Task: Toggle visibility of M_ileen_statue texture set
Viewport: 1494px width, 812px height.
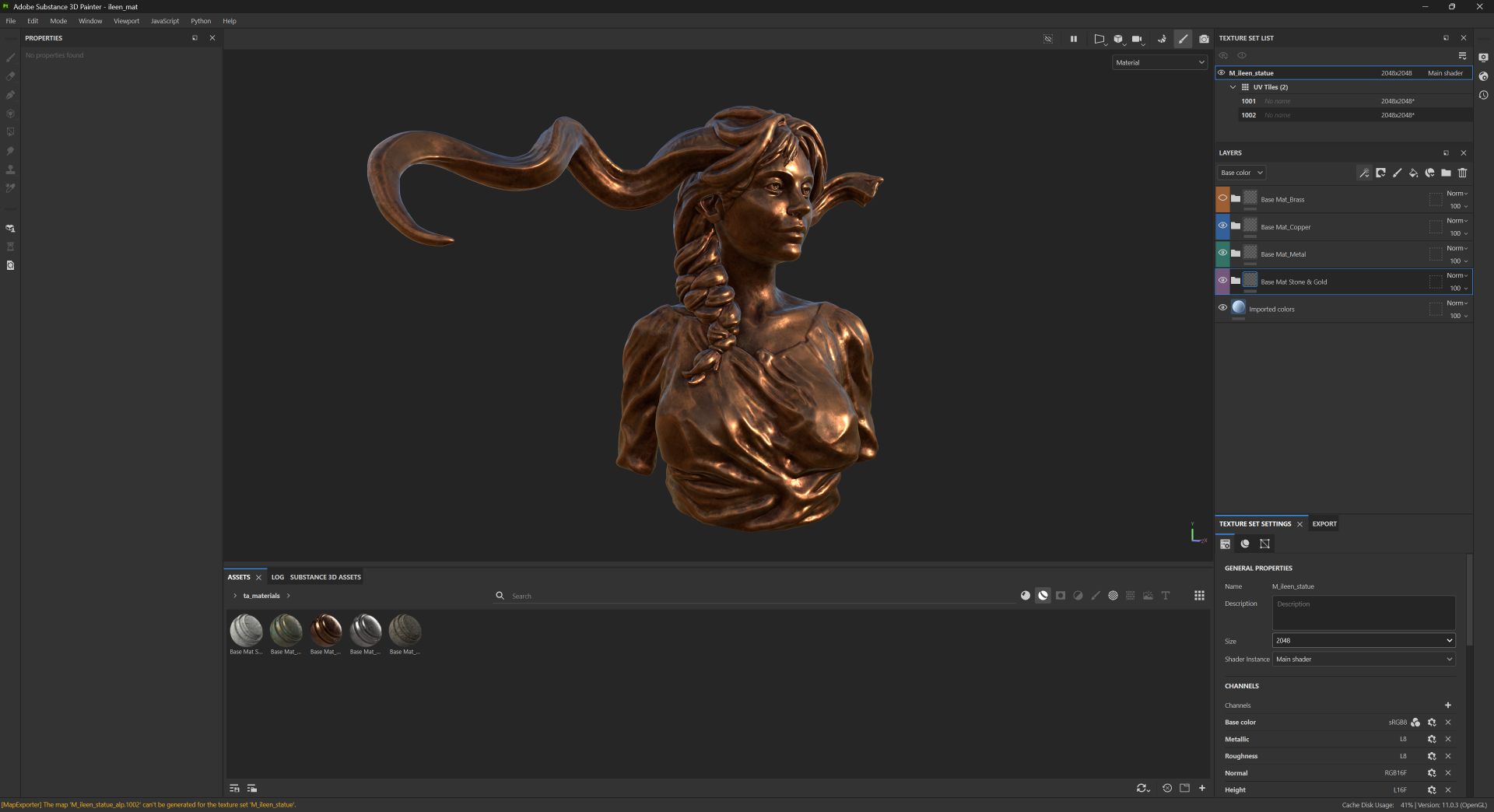Action: [1222, 73]
